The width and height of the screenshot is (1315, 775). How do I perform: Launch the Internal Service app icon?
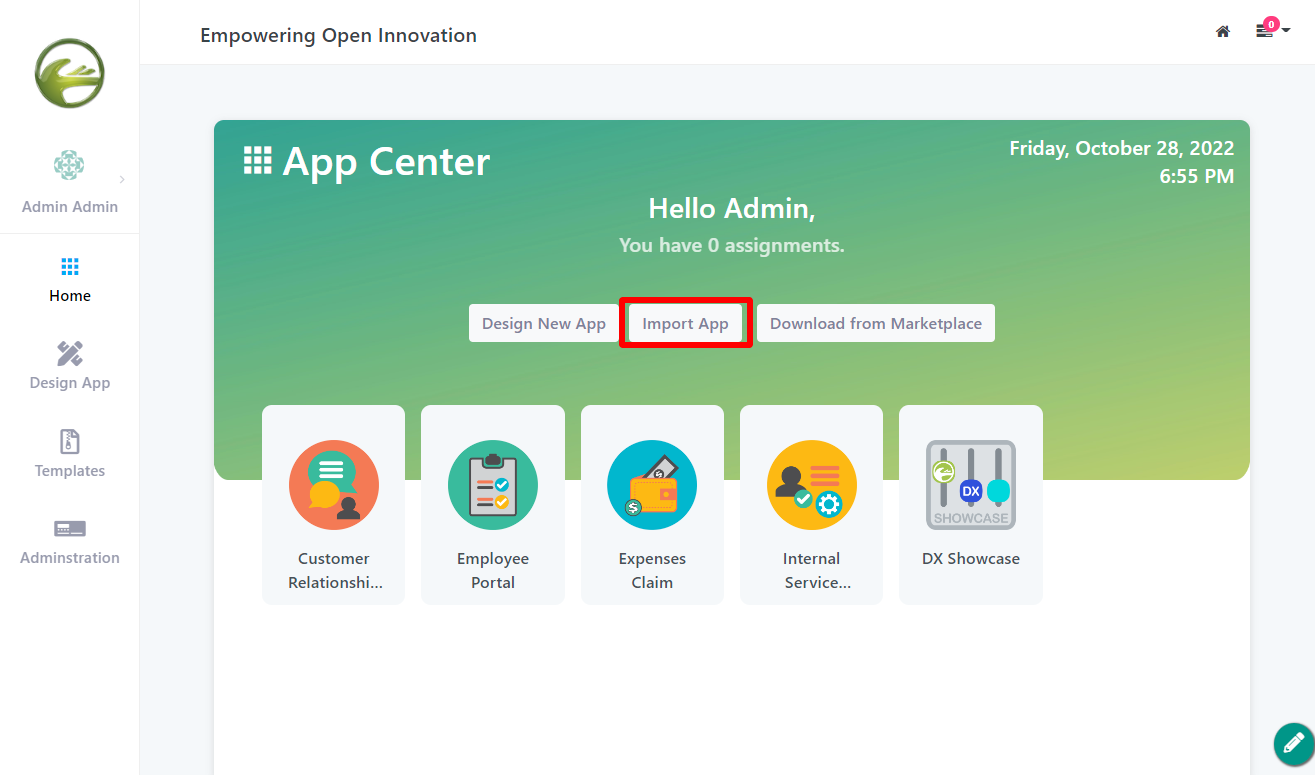pyautogui.click(x=811, y=485)
